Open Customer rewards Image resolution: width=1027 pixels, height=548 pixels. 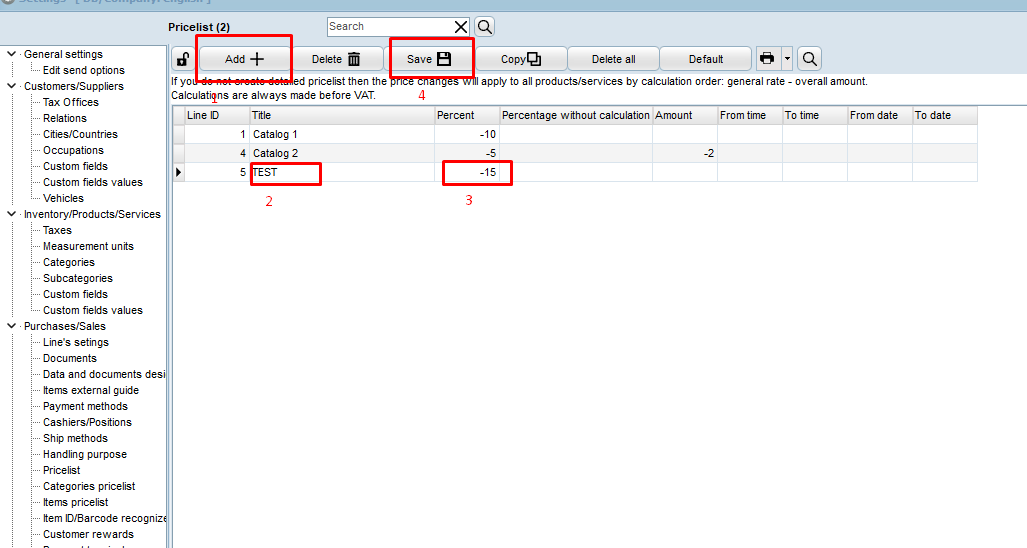coord(88,534)
